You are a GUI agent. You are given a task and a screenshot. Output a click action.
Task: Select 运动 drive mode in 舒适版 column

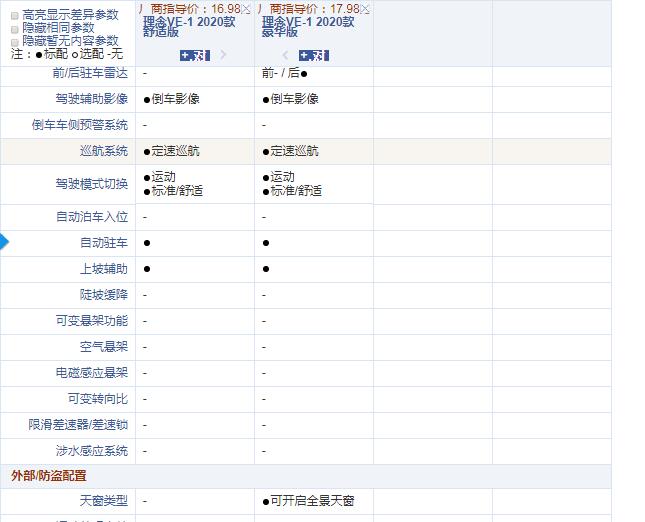point(160,177)
